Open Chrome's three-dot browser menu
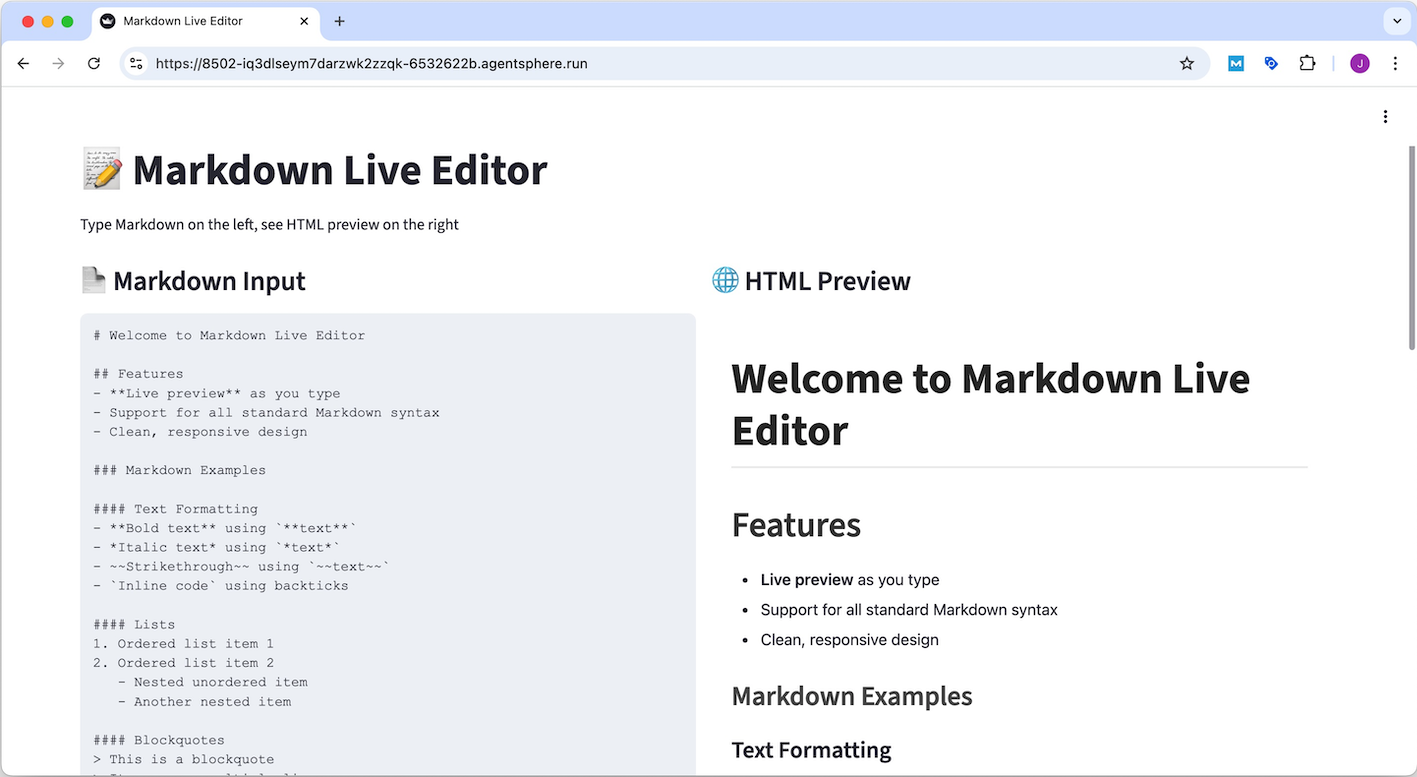This screenshot has height=777, width=1417. point(1396,63)
